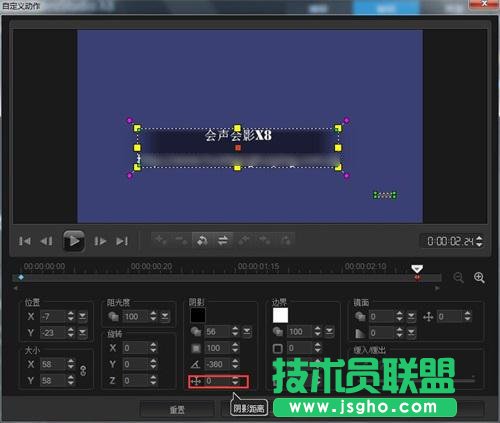Select the red center point of the title object
The height and width of the screenshot is (423, 500).
pyautogui.click(x=238, y=148)
